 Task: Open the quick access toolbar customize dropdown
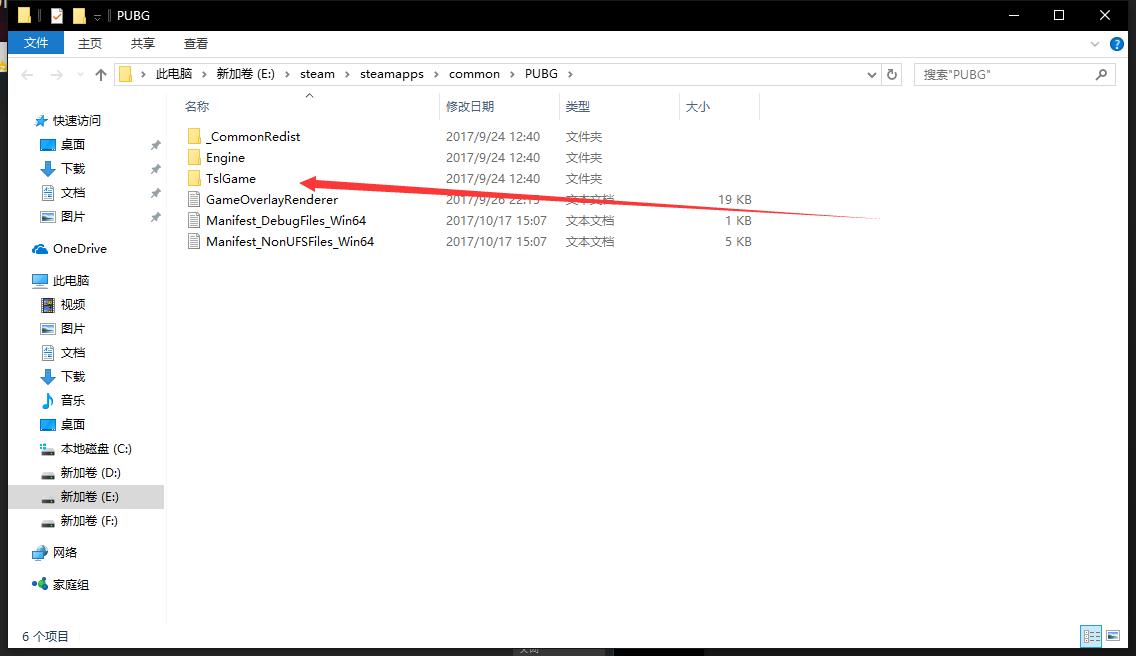point(97,16)
